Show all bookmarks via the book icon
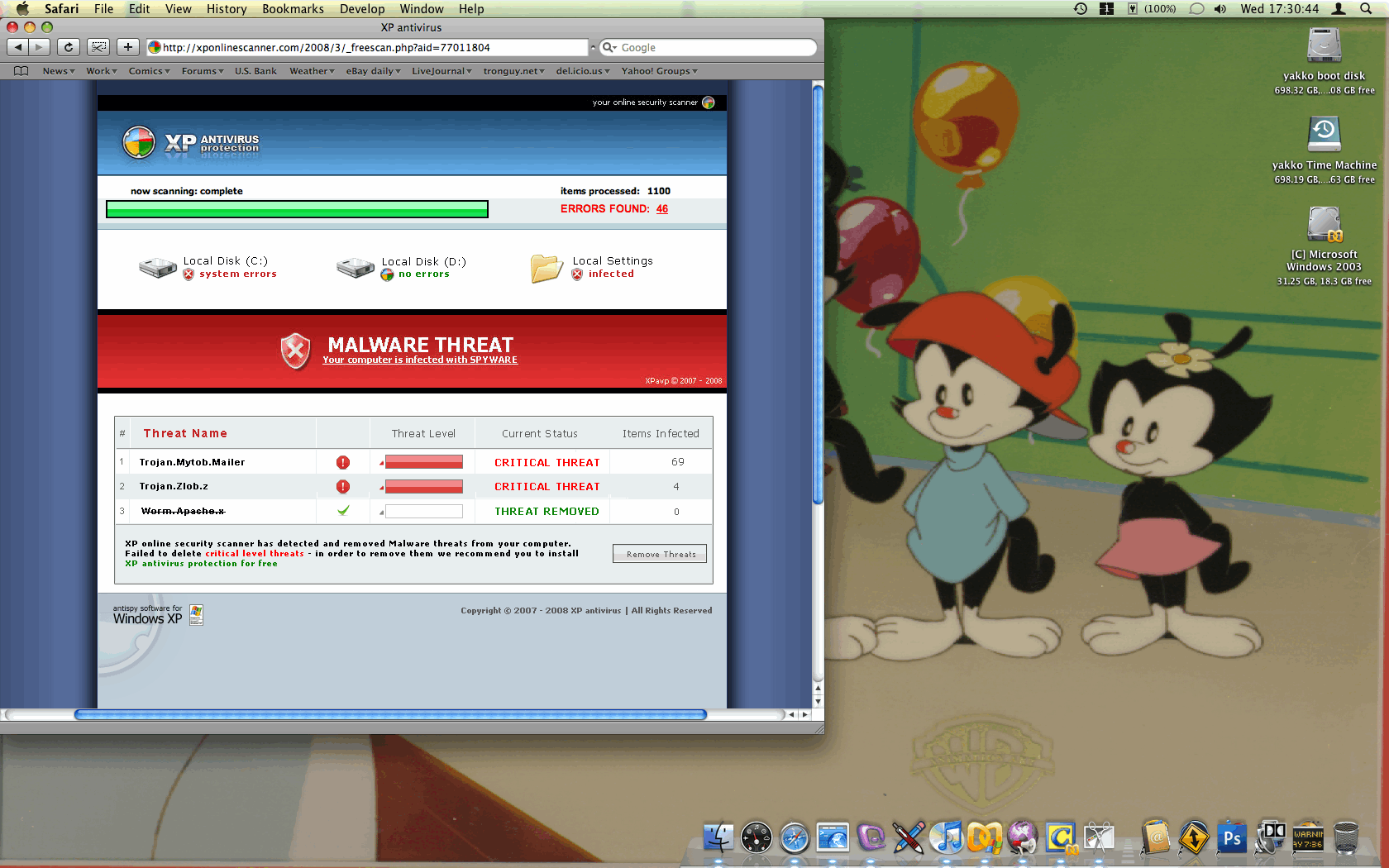Screen dimensions: 1389x868 pos(21,71)
